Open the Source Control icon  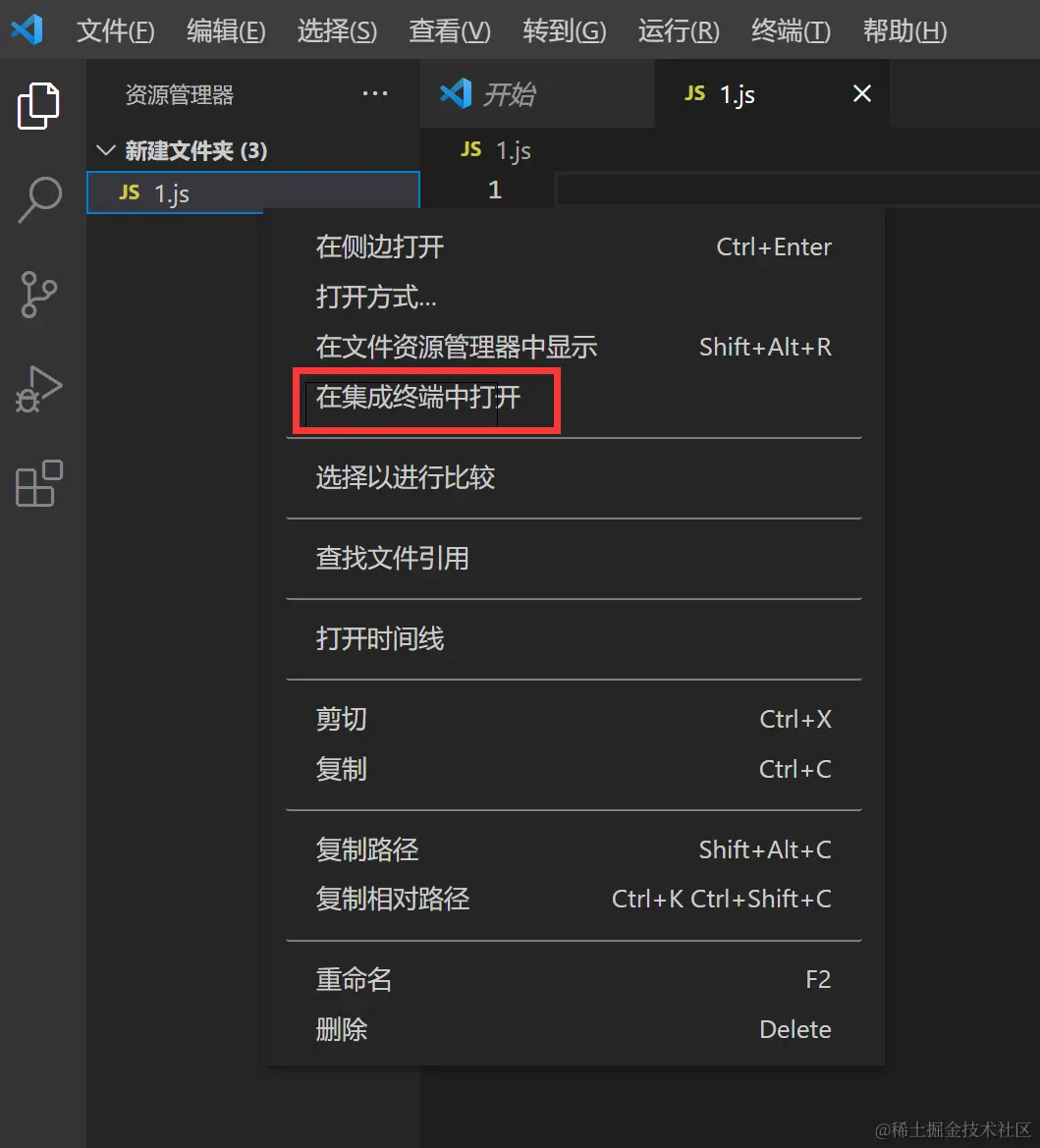(37, 295)
